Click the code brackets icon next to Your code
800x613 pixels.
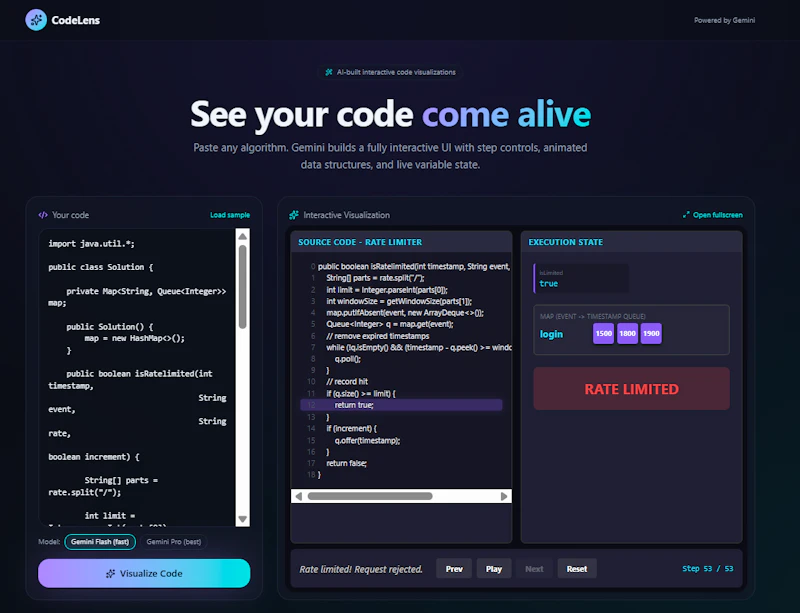tap(43, 215)
